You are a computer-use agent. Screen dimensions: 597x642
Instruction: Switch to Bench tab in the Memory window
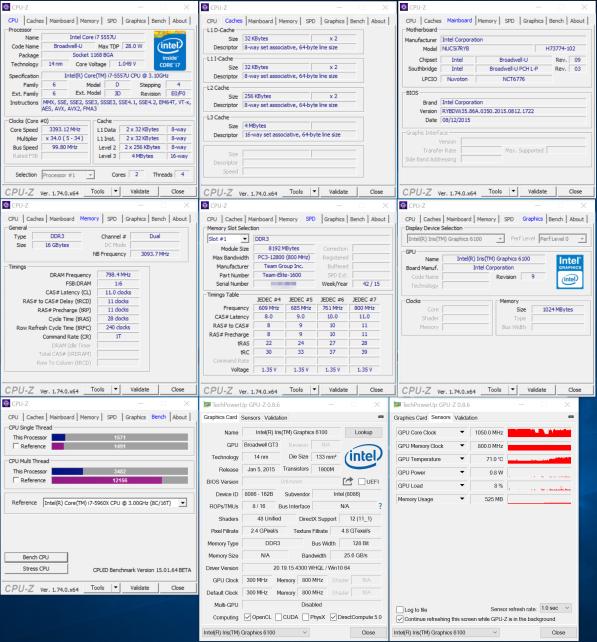(159, 219)
